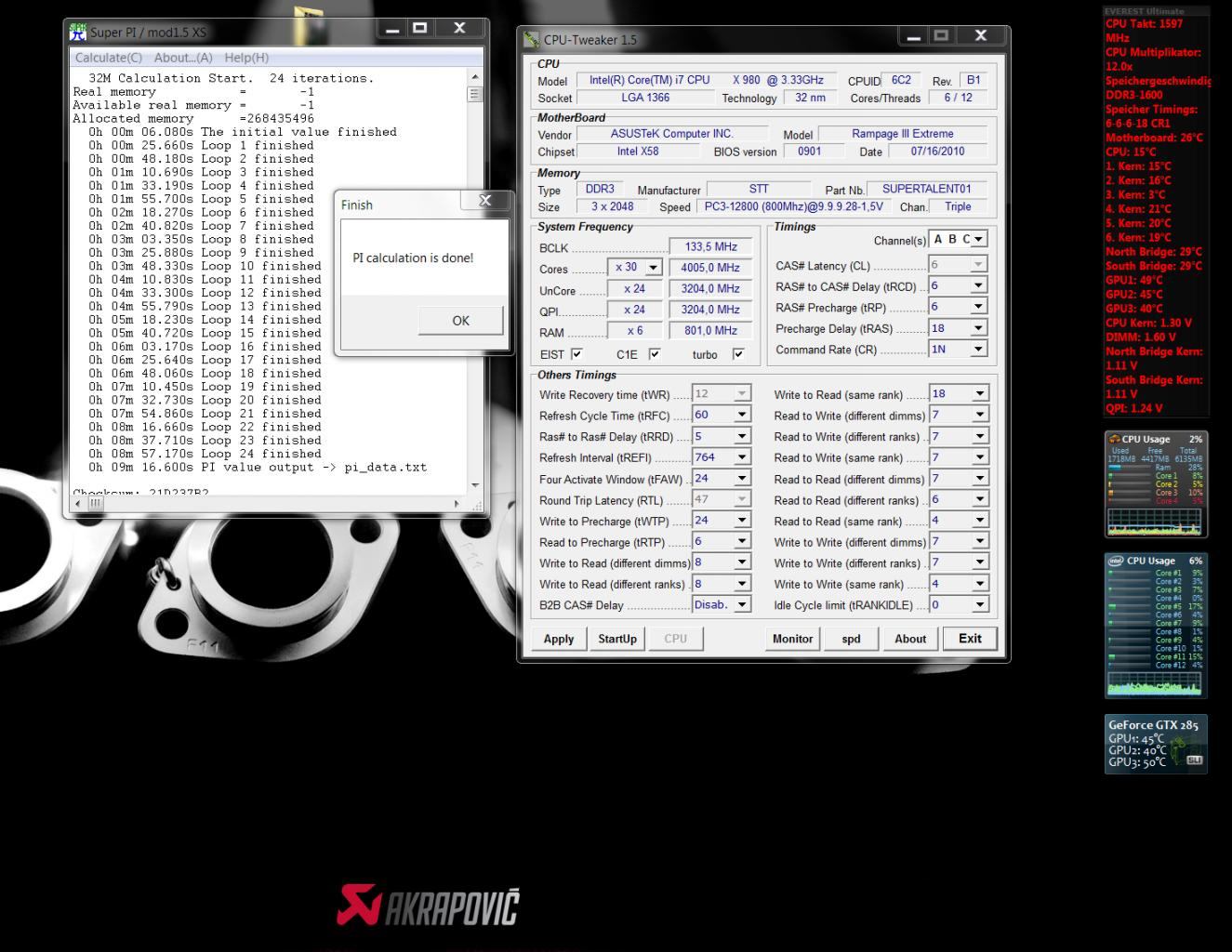Click the CPU-Tweaker app icon in title bar
The width and height of the screenshot is (1232, 952).
pyautogui.click(x=531, y=39)
